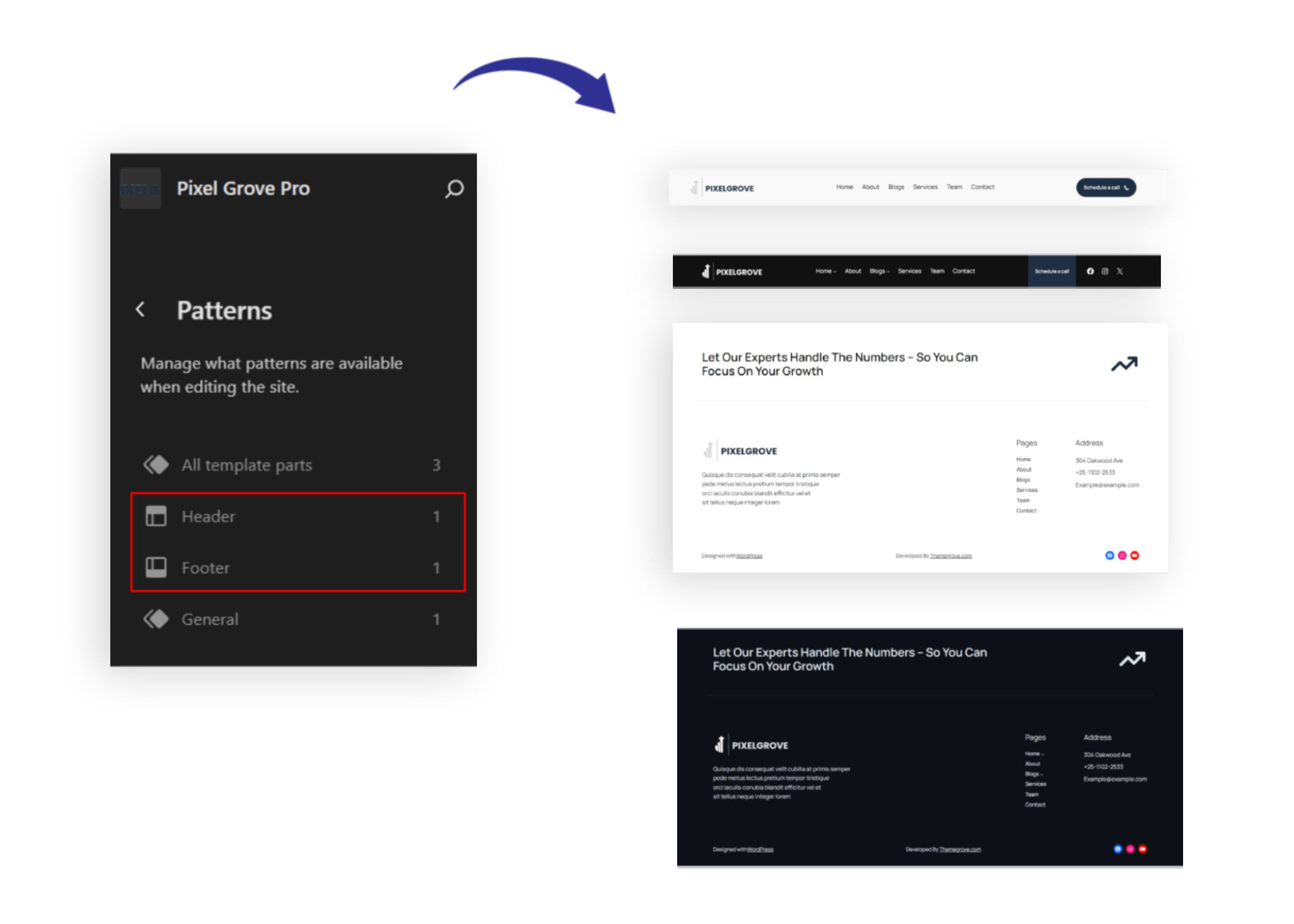
Task: Click the search icon beside Pixel Grove Pro
Action: (454, 188)
